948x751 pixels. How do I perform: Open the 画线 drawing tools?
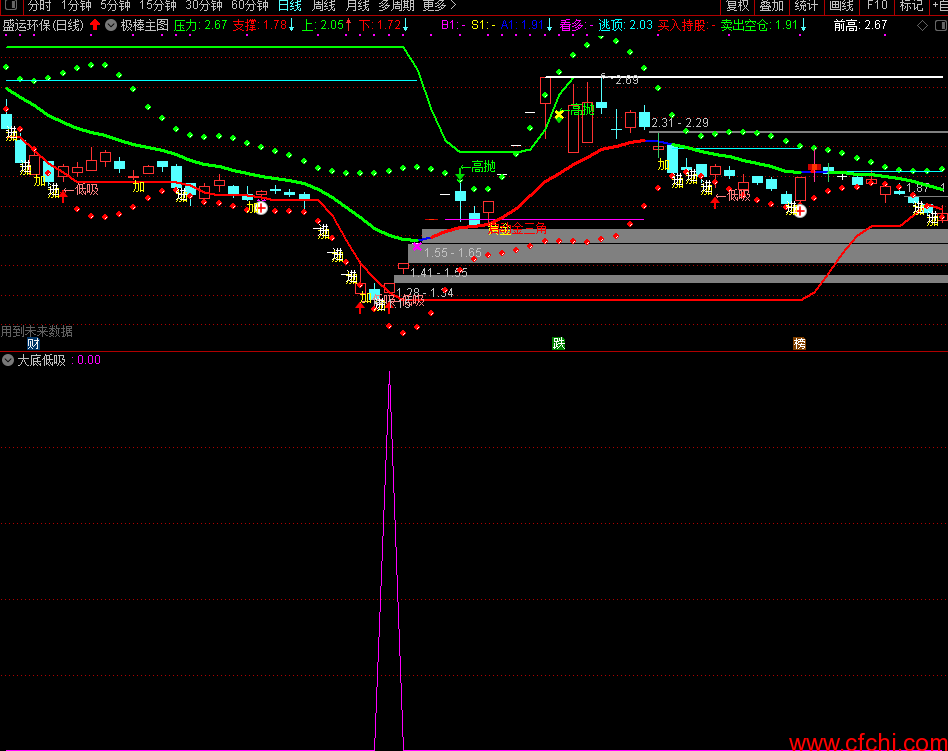pyautogui.click(x=841, y=6)
